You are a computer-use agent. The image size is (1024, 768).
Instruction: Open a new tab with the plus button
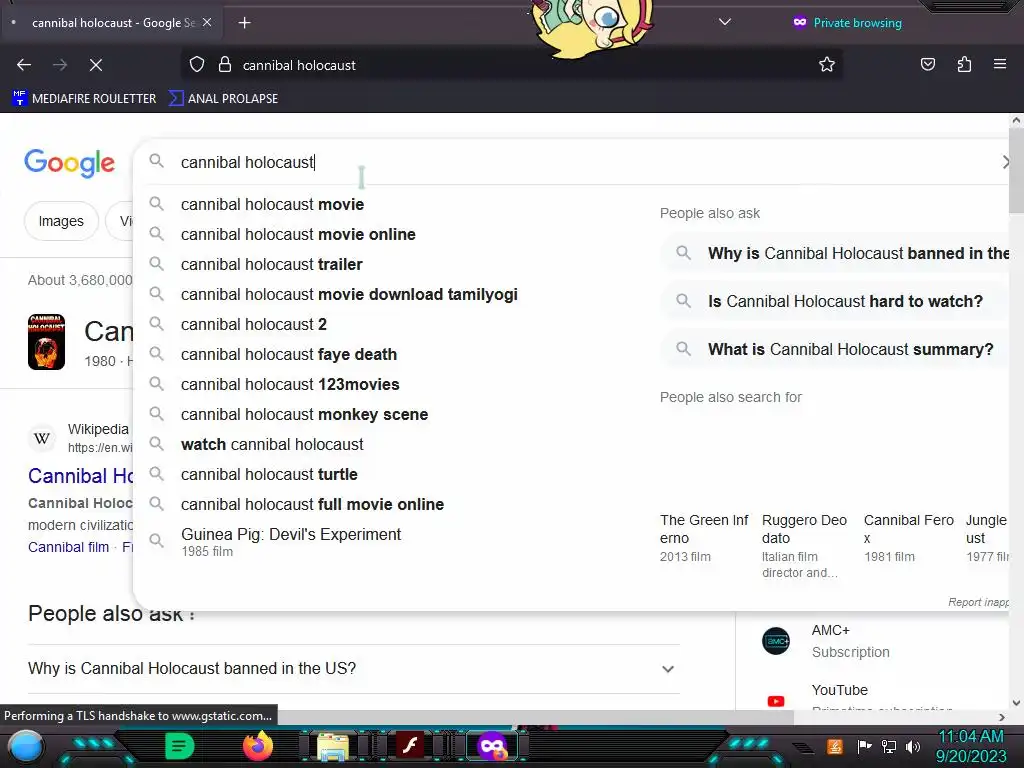244,23
